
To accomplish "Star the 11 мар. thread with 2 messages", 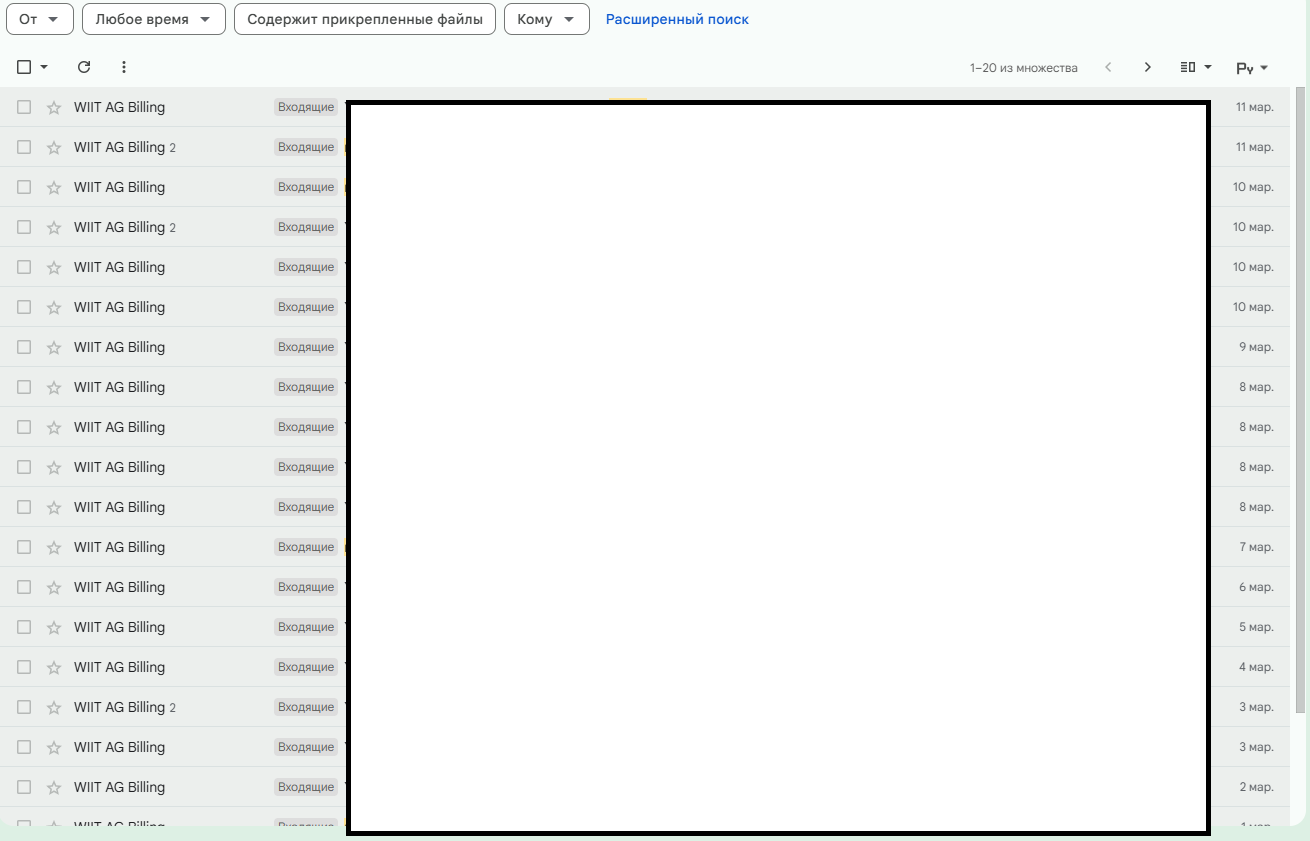I will [x=54, y=147].
